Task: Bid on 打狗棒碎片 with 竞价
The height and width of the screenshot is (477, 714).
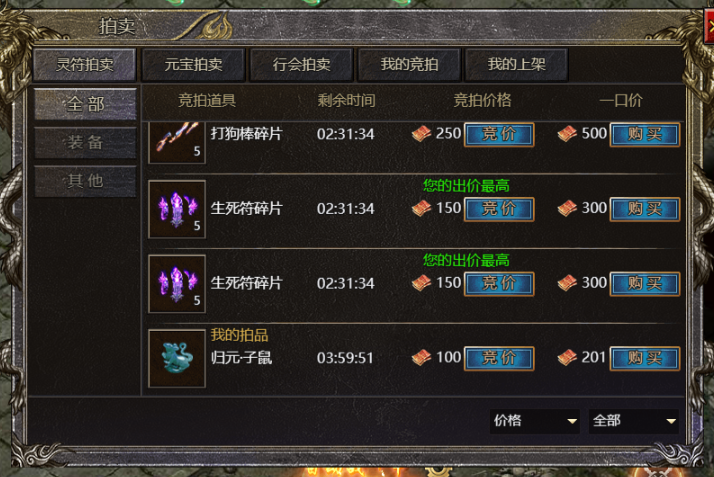Action: click(499, 134)
